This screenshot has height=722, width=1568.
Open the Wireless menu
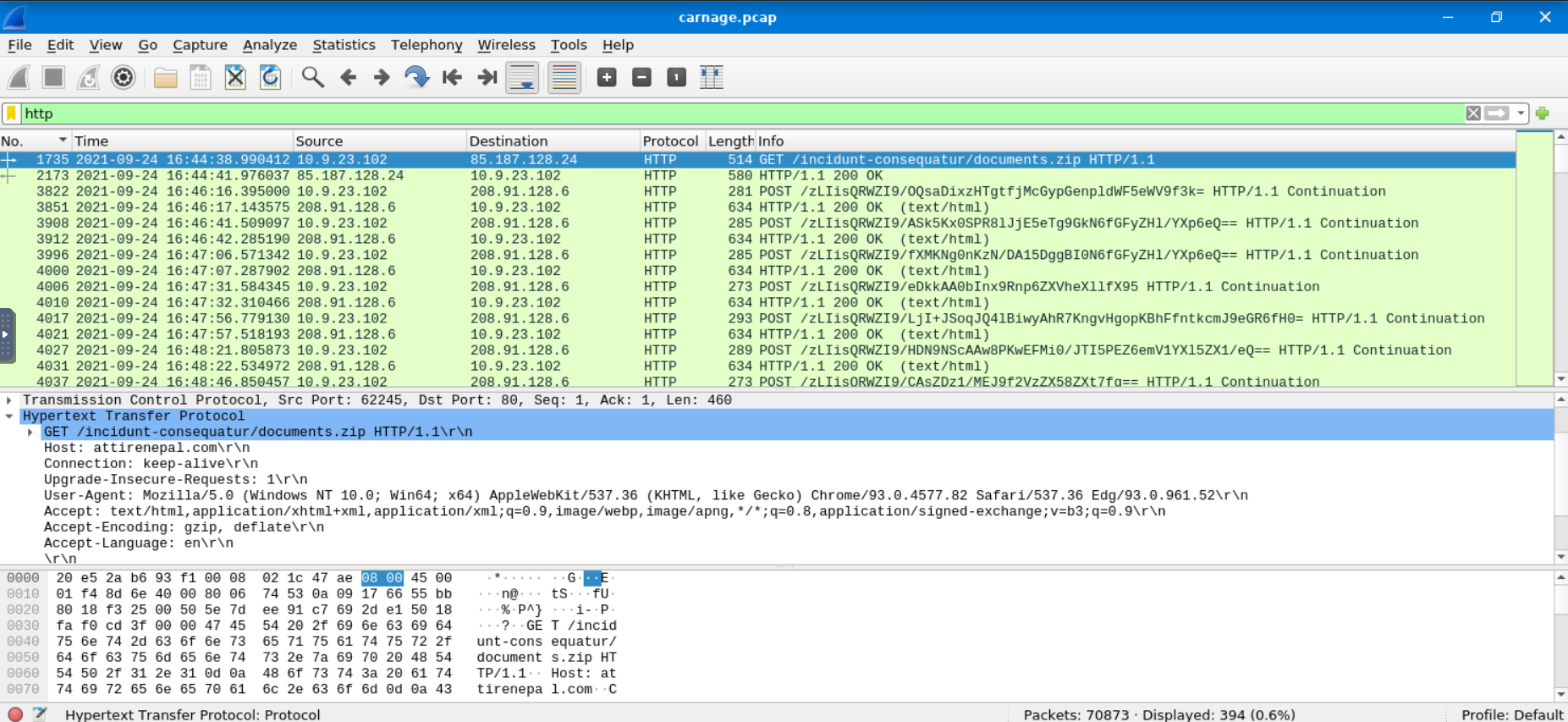(x=506, y=45)
